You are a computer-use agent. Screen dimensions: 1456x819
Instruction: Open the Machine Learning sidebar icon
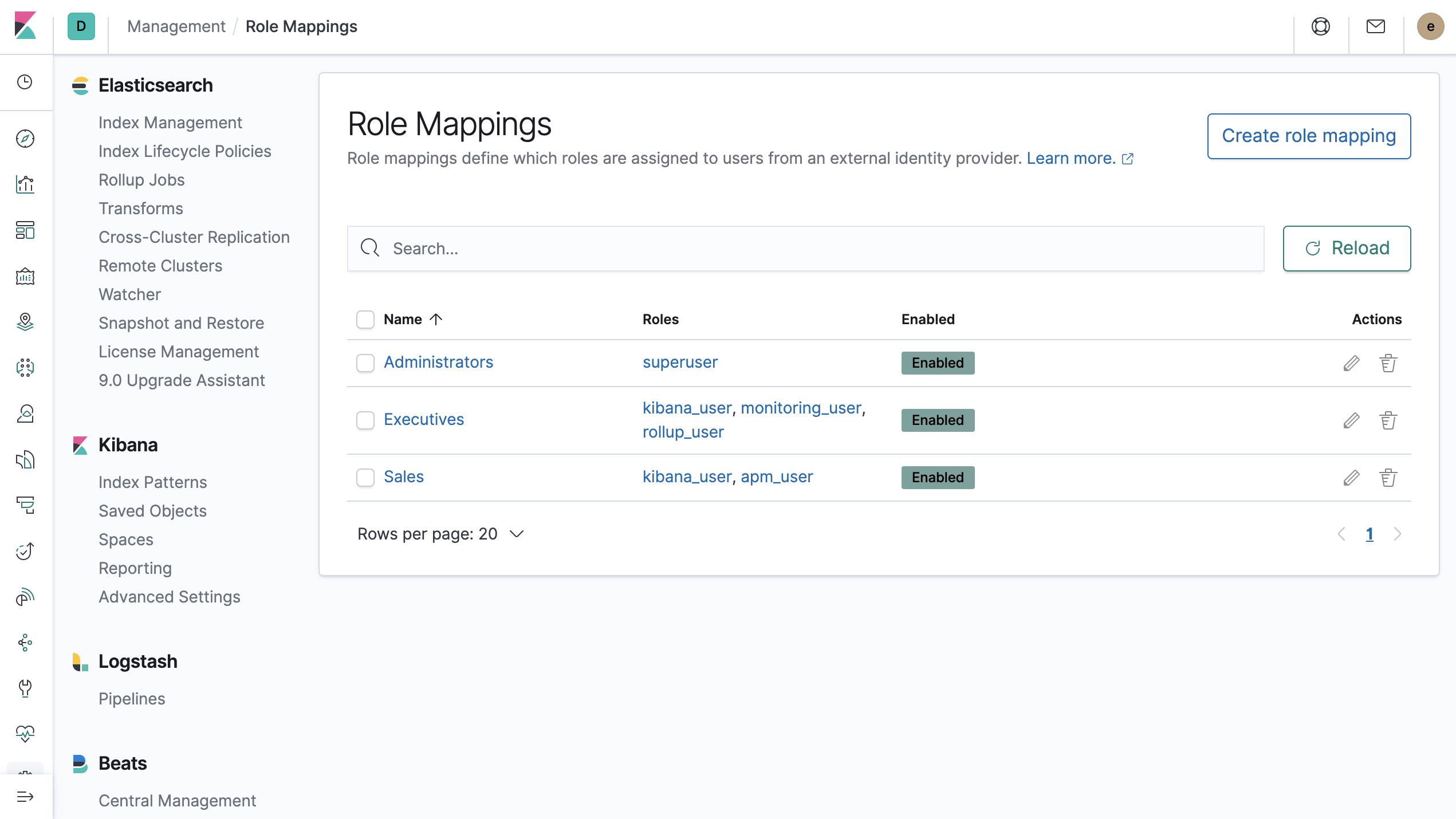[25, 368]
